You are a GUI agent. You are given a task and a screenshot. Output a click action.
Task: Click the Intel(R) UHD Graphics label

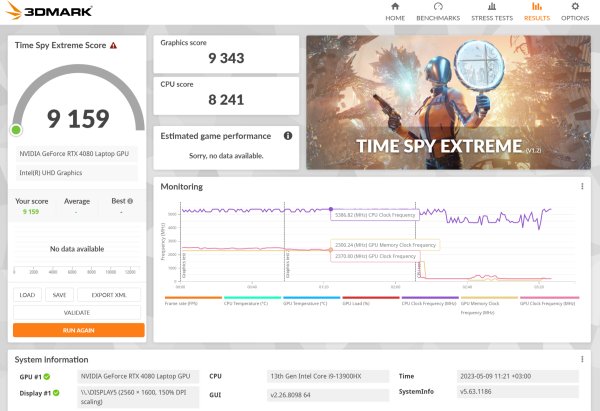click(x=77, y=173)
